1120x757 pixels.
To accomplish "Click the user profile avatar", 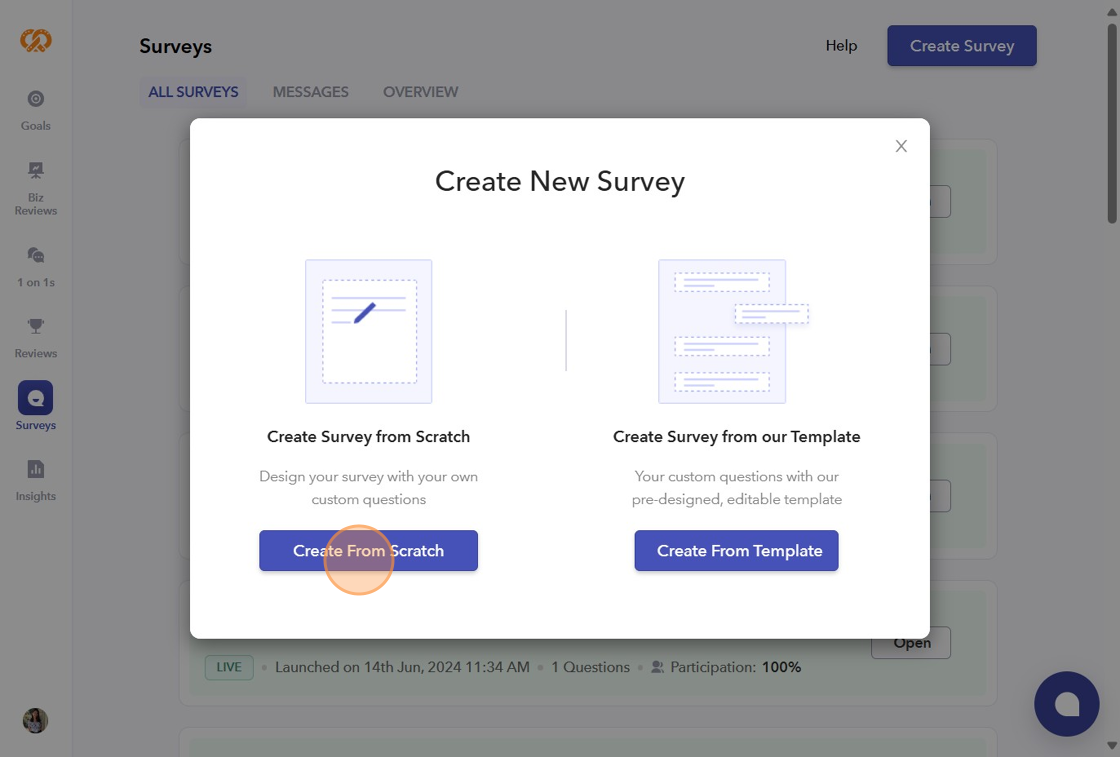I will 36,720.
